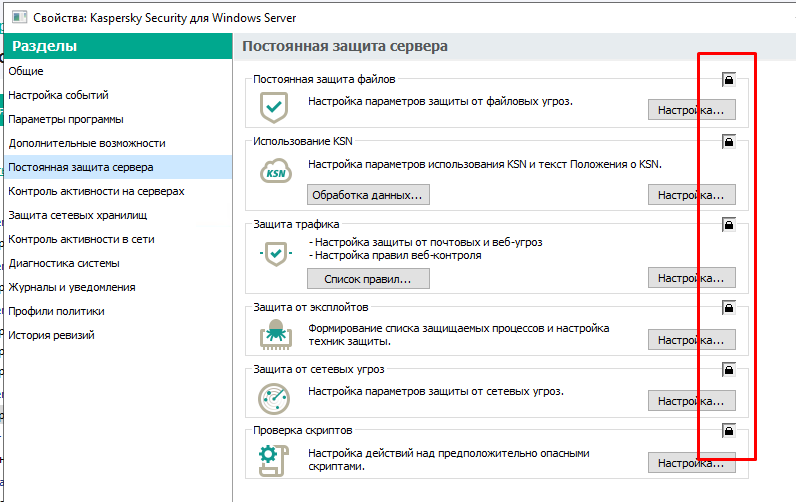This screenshot has width=796, height=502.
Task: Click Настройка button for Постоянная защита файлов
Action: pyautogui.click(x=691, y=110)
